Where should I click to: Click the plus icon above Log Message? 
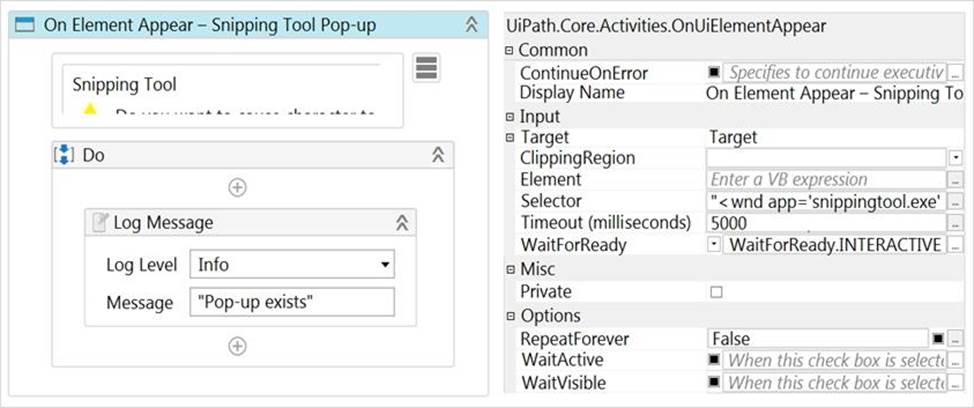point(237,187)
